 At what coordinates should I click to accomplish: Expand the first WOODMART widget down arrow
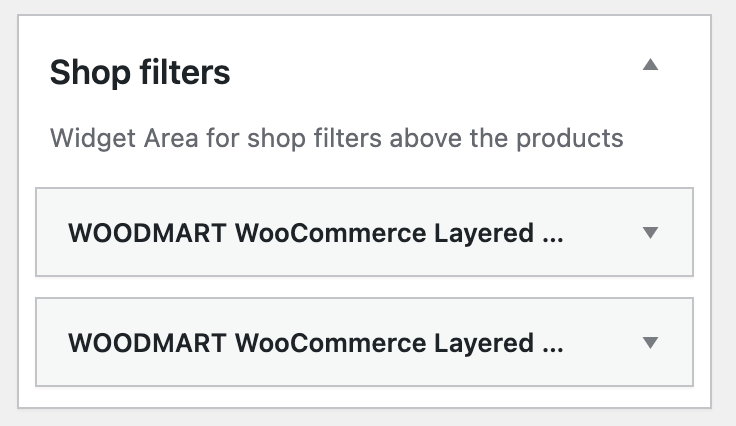pyautogui.click(x=650, y=232)
